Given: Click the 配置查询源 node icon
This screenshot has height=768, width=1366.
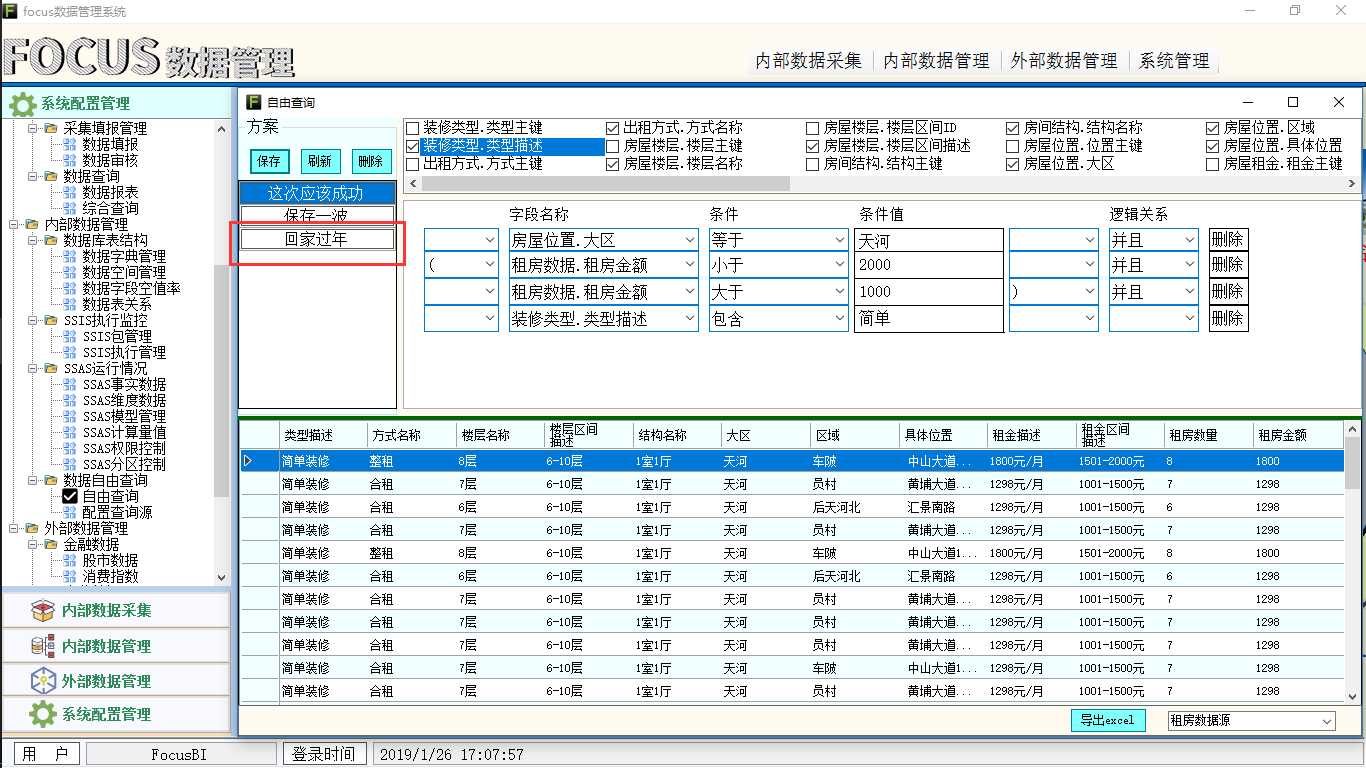Looking at the screenshot, I should 69,512.
